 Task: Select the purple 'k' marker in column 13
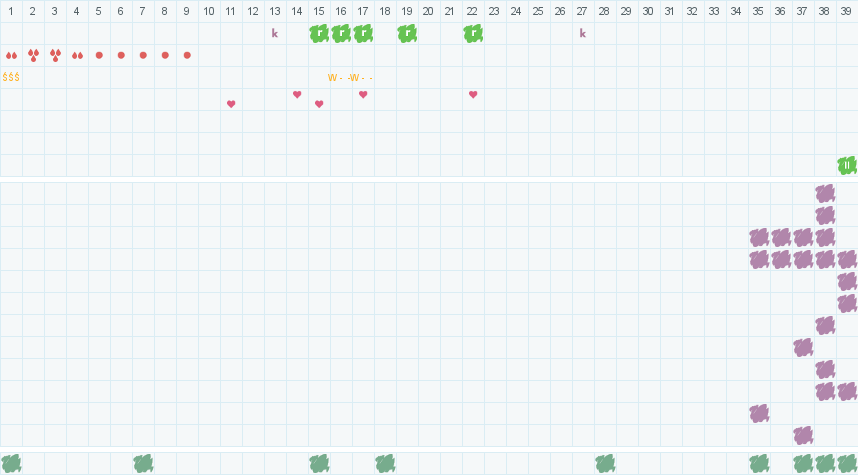pyautogui.click(x=275, y=33)
